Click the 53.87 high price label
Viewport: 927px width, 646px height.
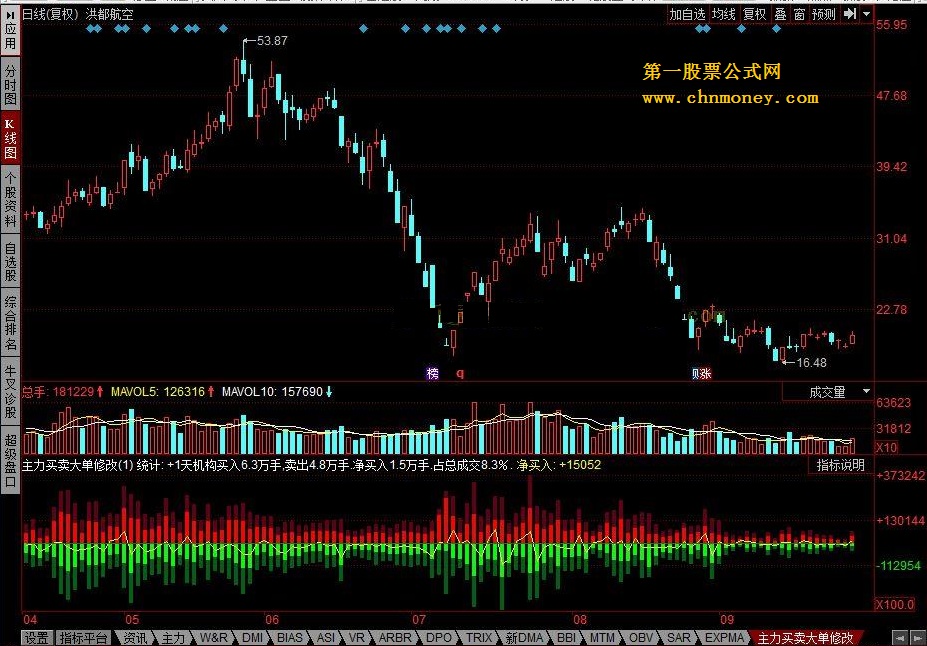272,41
